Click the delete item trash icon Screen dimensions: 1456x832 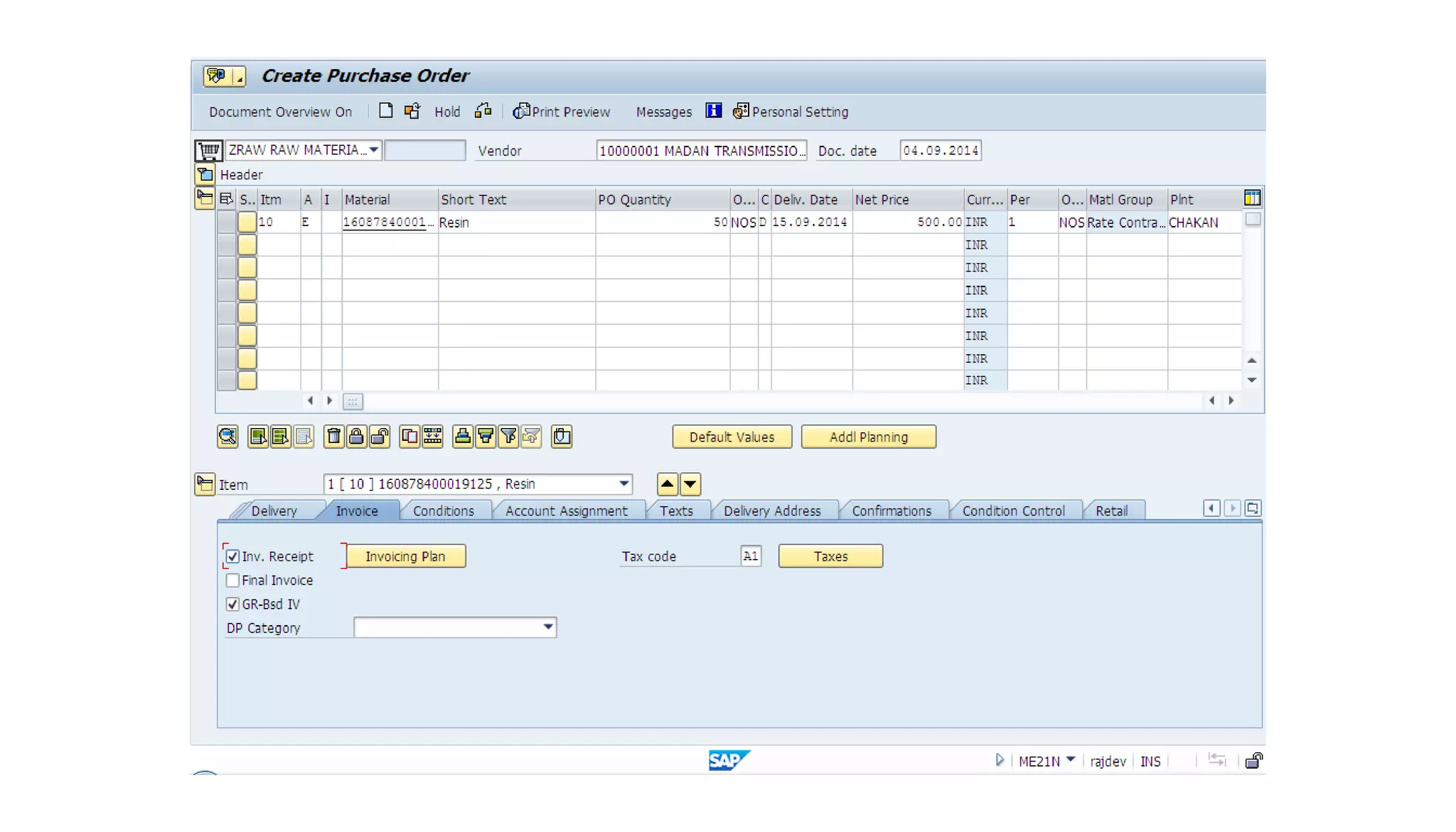(x=333, y=437)
